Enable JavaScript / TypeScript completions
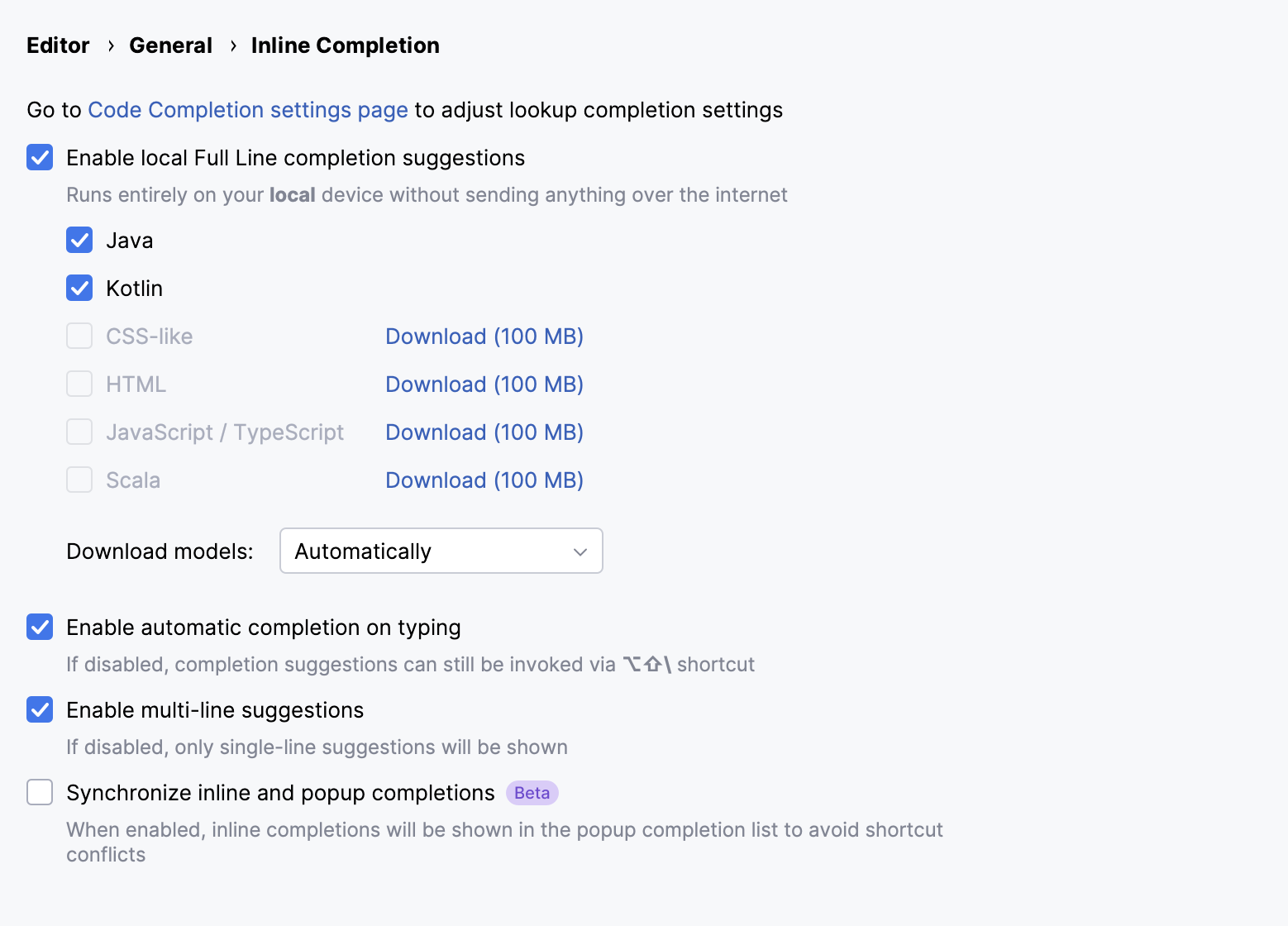This screenshot has height=926, width=1288. (79, 432)
